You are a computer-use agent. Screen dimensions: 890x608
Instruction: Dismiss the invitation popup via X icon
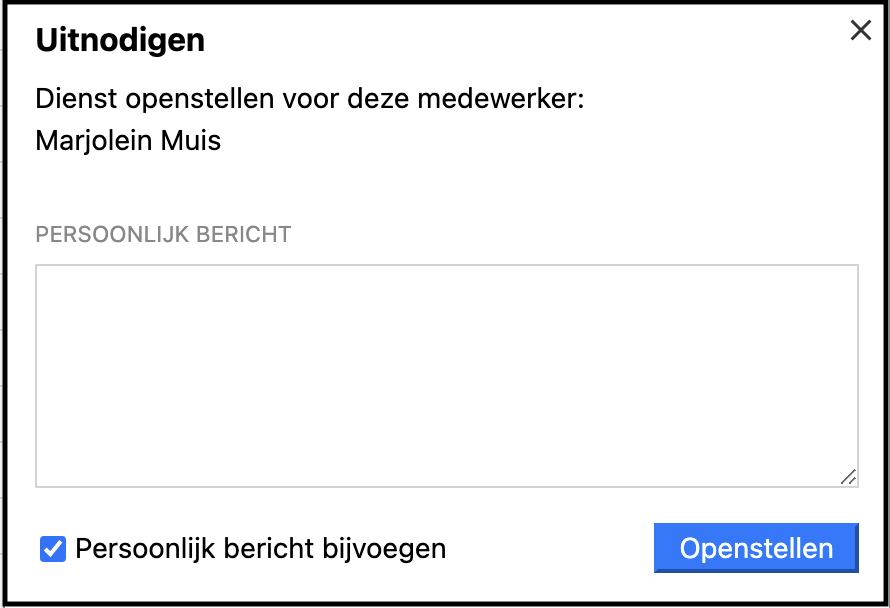tap(860, 31)
